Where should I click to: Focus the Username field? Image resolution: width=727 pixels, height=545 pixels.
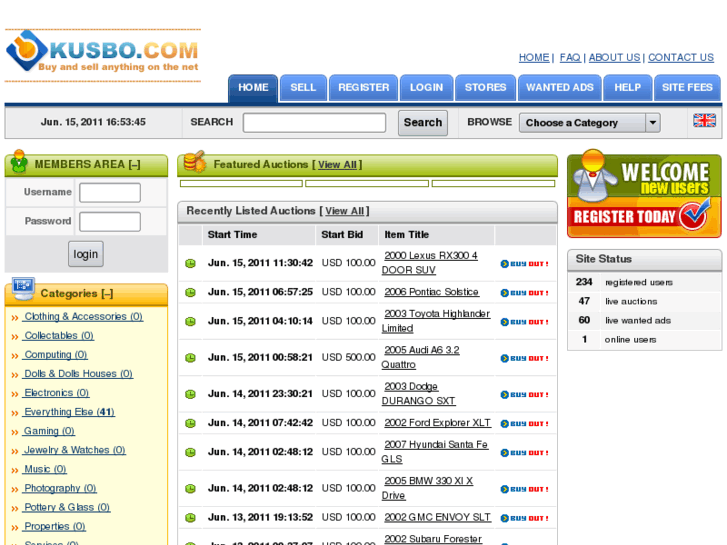click(x=110, y=192)
